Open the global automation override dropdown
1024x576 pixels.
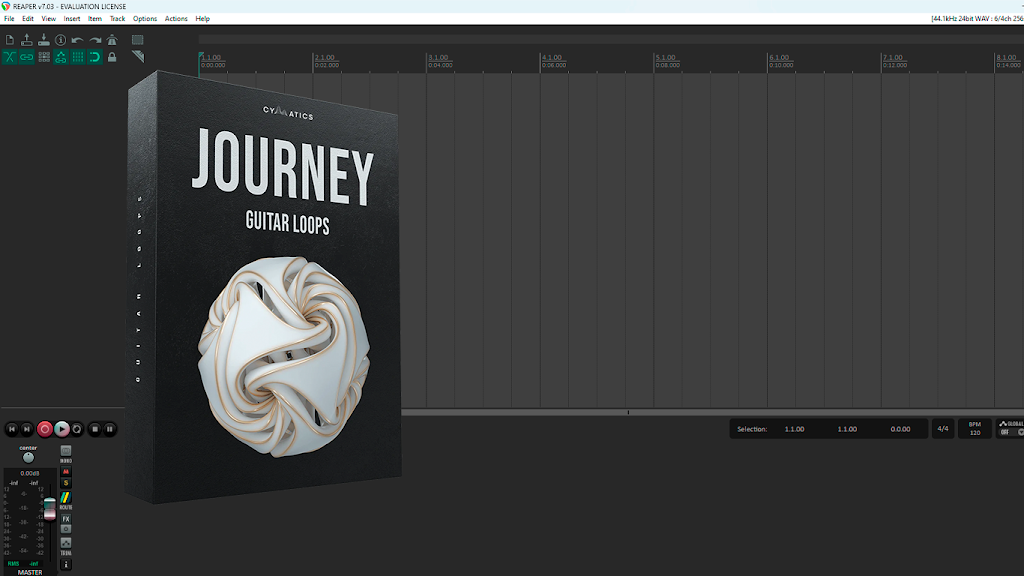[1011, 428]
